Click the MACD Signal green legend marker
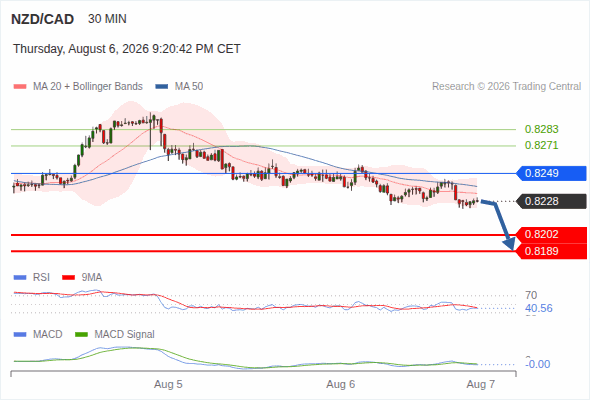 click(x=82, y=335)
